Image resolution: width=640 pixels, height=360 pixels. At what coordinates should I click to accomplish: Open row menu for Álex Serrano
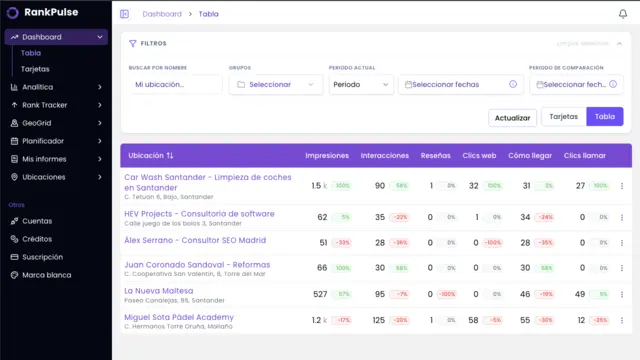622,243
